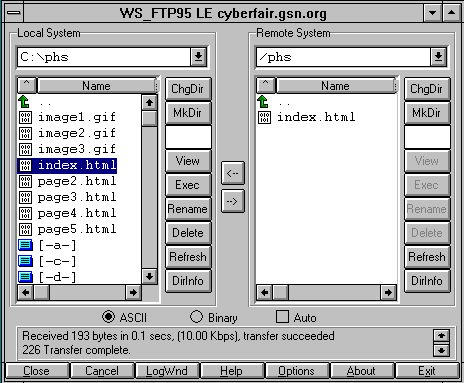Click the local Exec button

click(188, 185)
